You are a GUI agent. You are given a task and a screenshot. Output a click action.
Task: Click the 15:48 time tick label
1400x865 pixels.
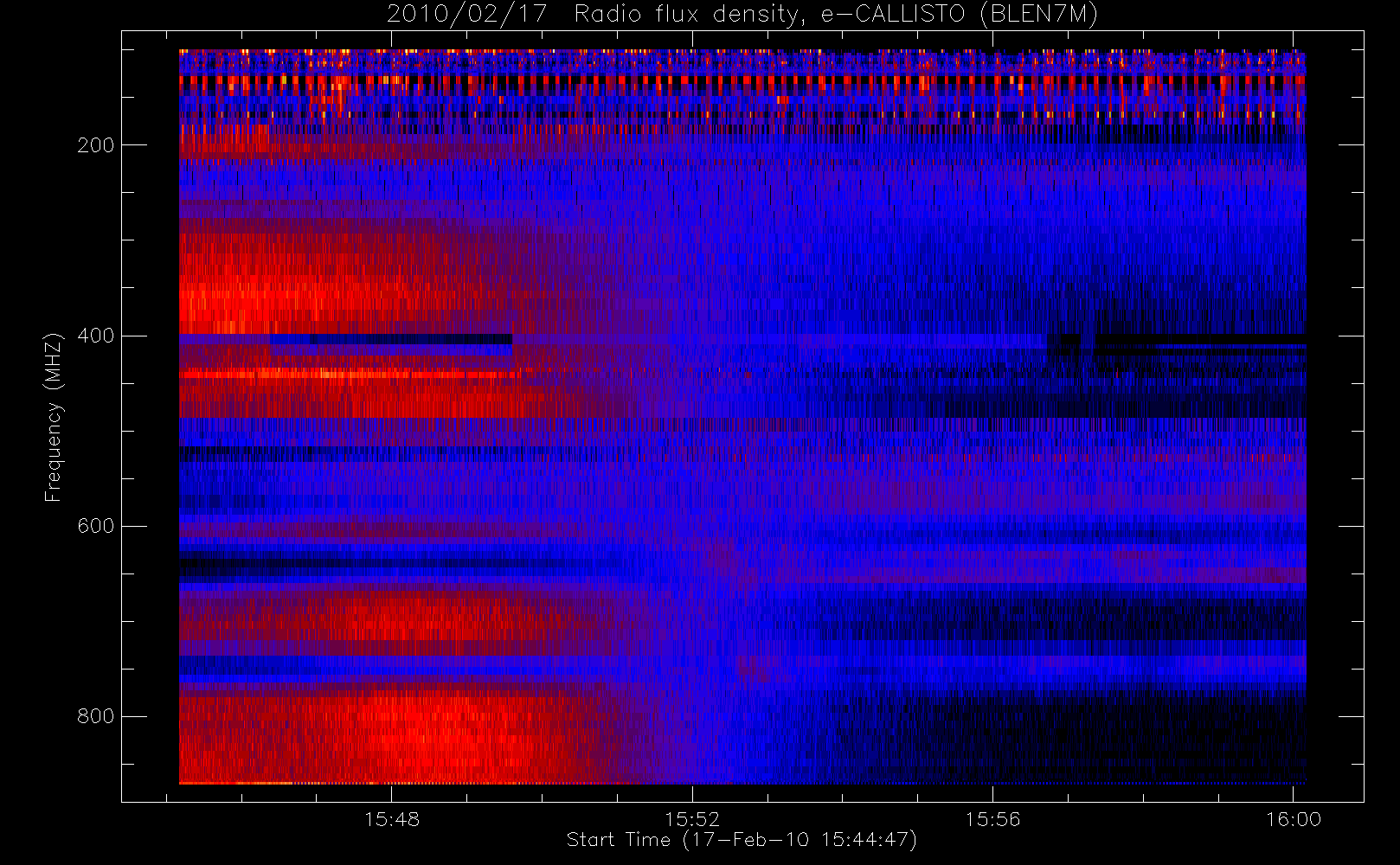coord(392,819)
